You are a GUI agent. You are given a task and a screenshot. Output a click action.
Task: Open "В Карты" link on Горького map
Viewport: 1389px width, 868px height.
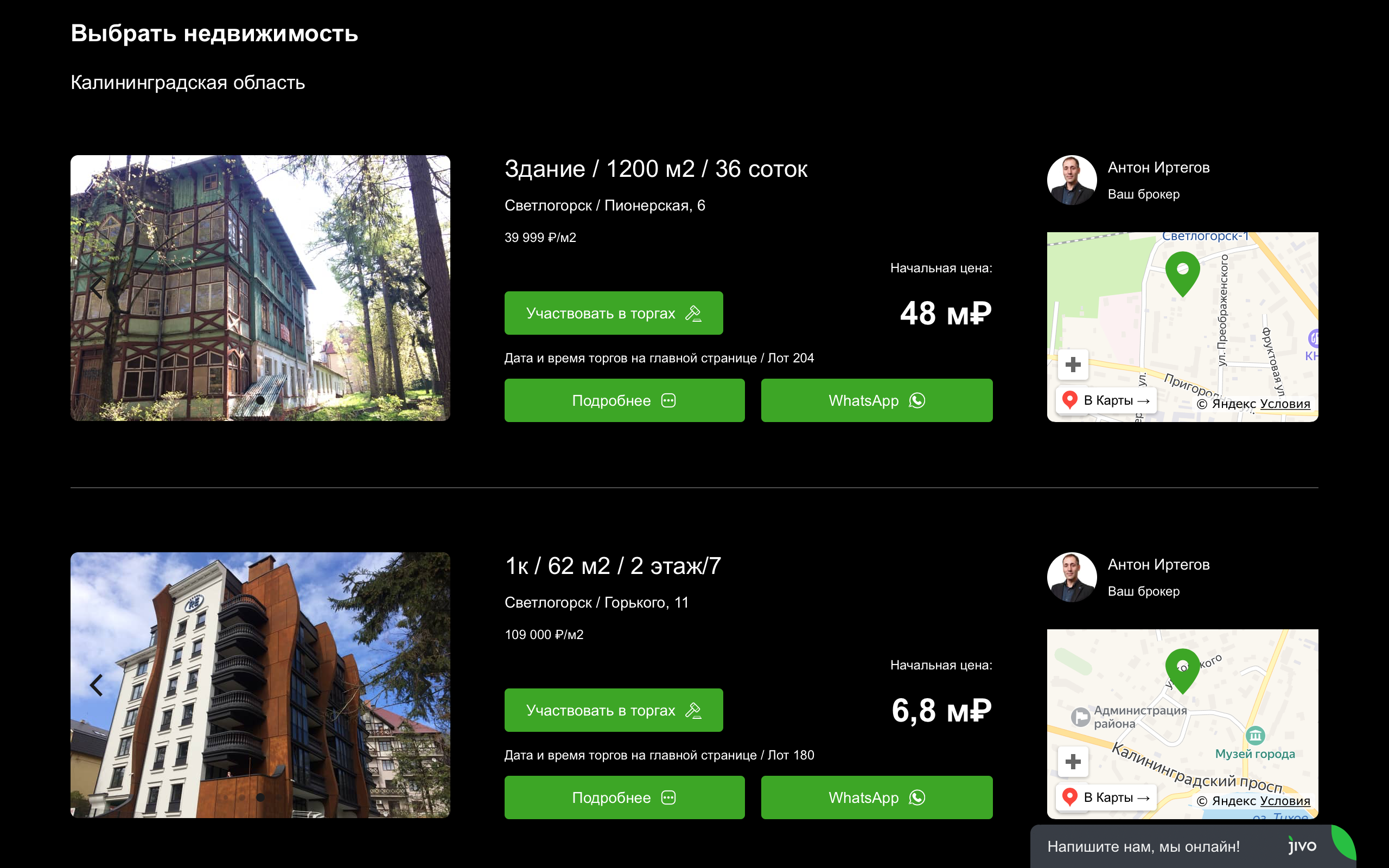(1106, 797)
